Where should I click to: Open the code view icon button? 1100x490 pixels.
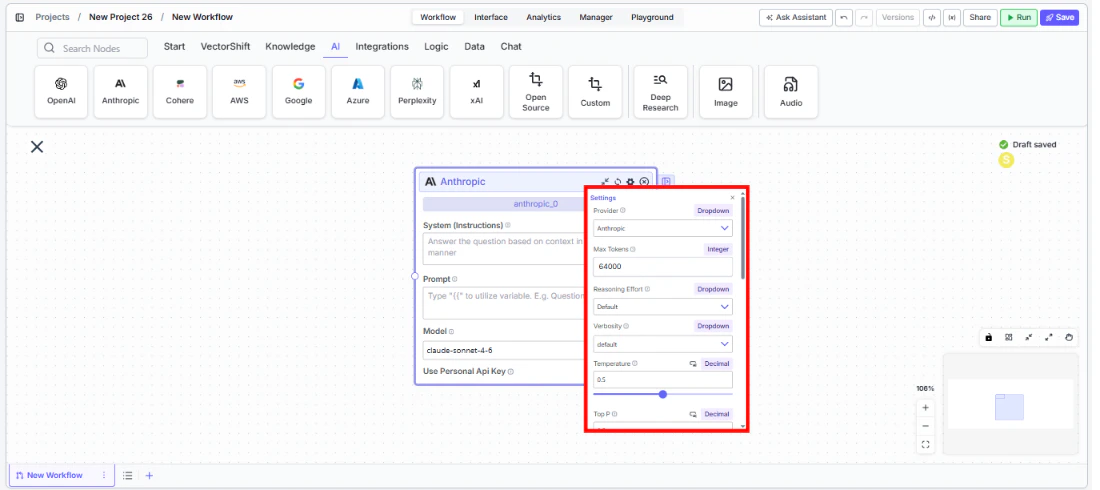click(932, 18)
